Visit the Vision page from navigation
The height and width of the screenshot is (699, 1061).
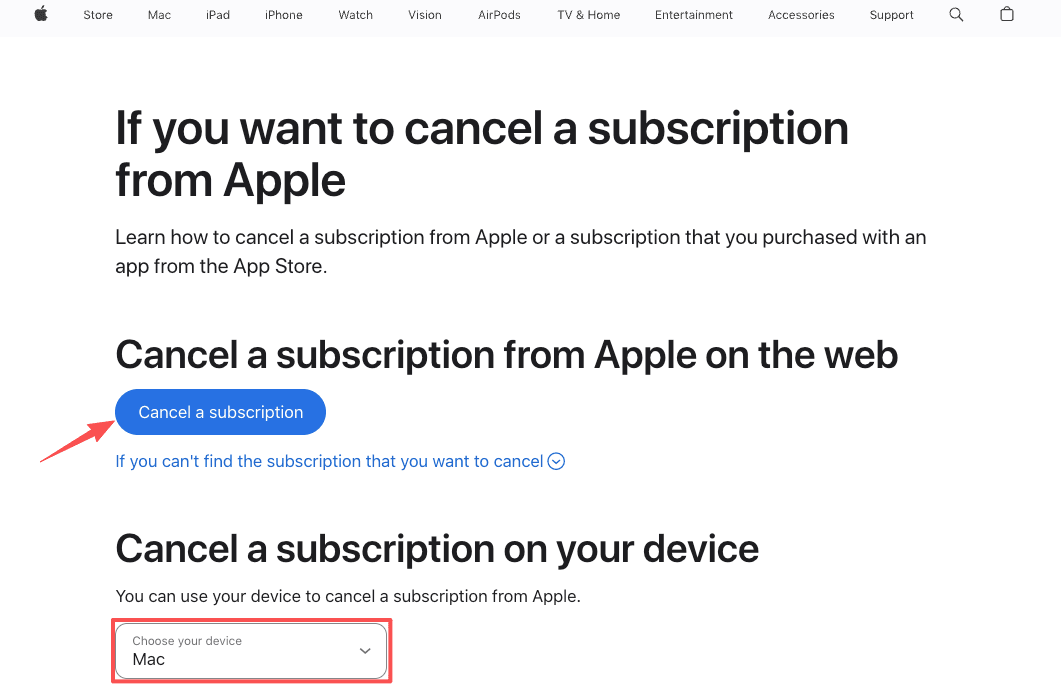click(424, 14)
